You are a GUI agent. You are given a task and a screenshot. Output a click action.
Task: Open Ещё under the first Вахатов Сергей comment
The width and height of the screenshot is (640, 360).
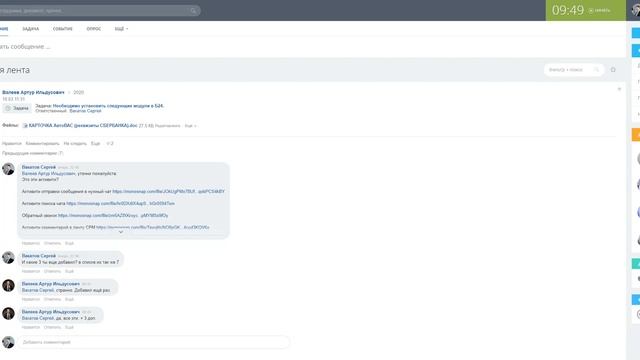coord(69,243)
